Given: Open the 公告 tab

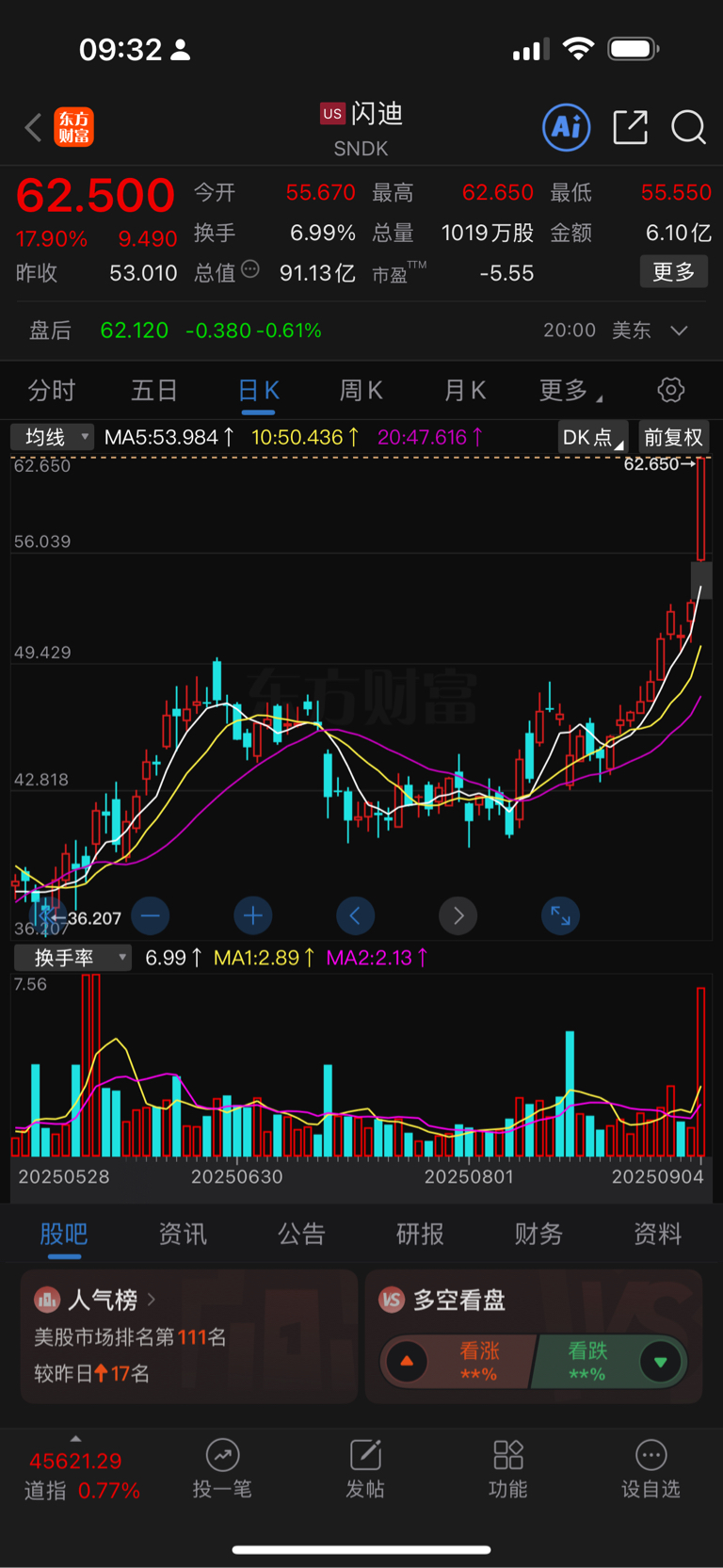Looking at the screenshot, I should click(301, 1234).
